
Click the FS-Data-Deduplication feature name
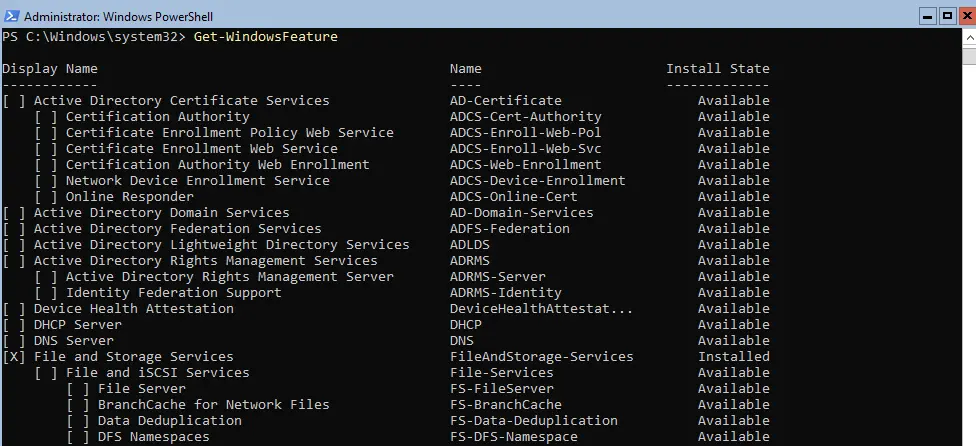pos(533,421)
